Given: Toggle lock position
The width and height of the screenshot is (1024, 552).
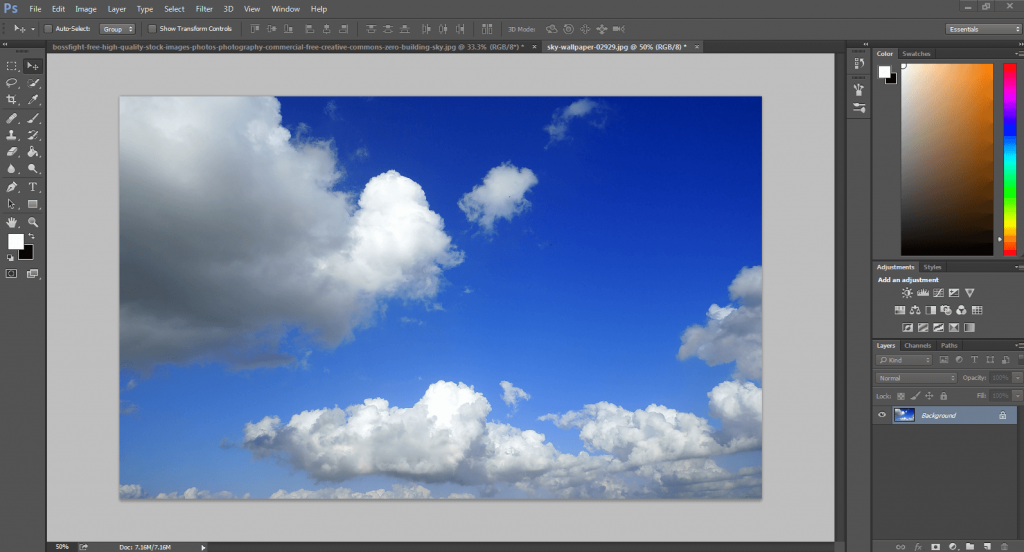Looking at the screenshot, I should point(929,396).
